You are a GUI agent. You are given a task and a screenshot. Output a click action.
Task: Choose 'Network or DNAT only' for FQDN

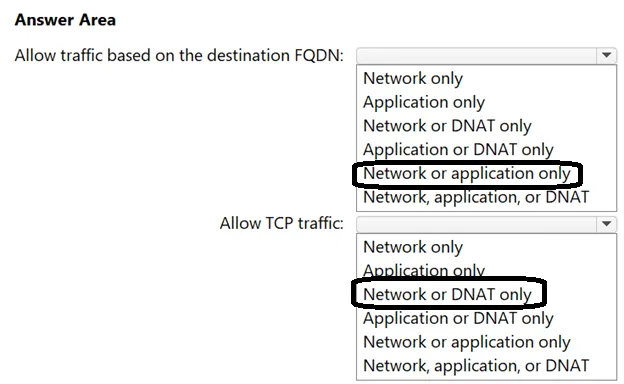(x=447, y=126)
